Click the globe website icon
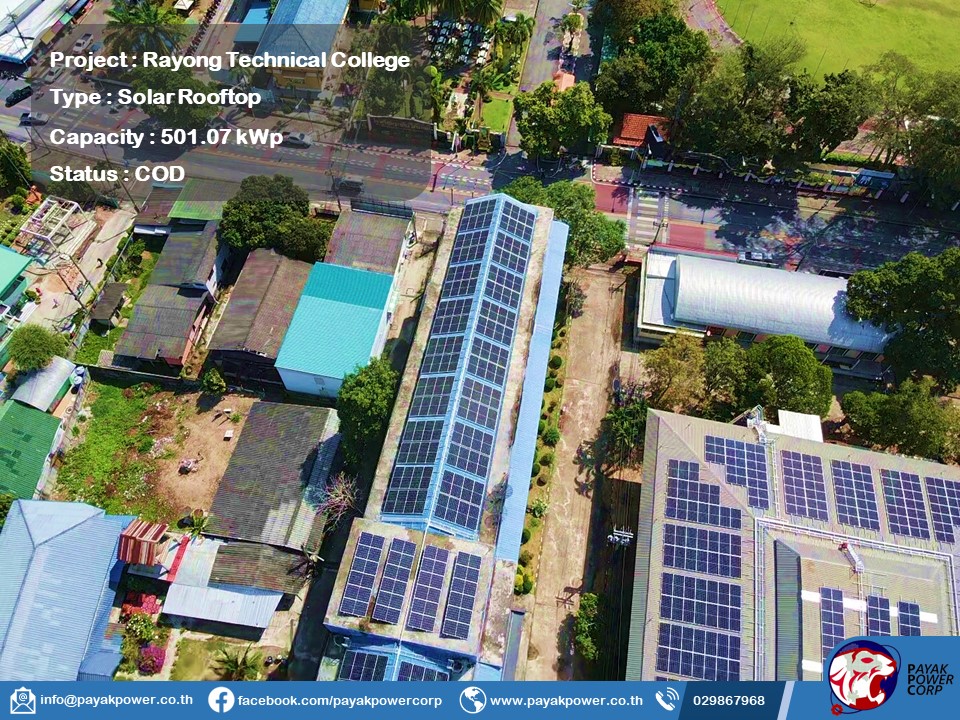The width and height of the screenshot is (960, 720). point(473,700)
